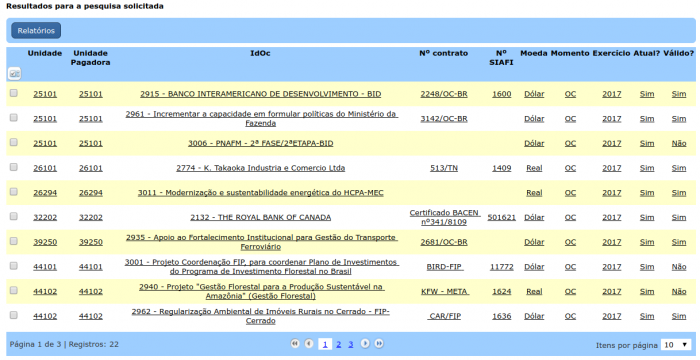Click the Nº contrato column header
Screen dimensions: 700x360
pyautogui.click(x=443, y=53)
